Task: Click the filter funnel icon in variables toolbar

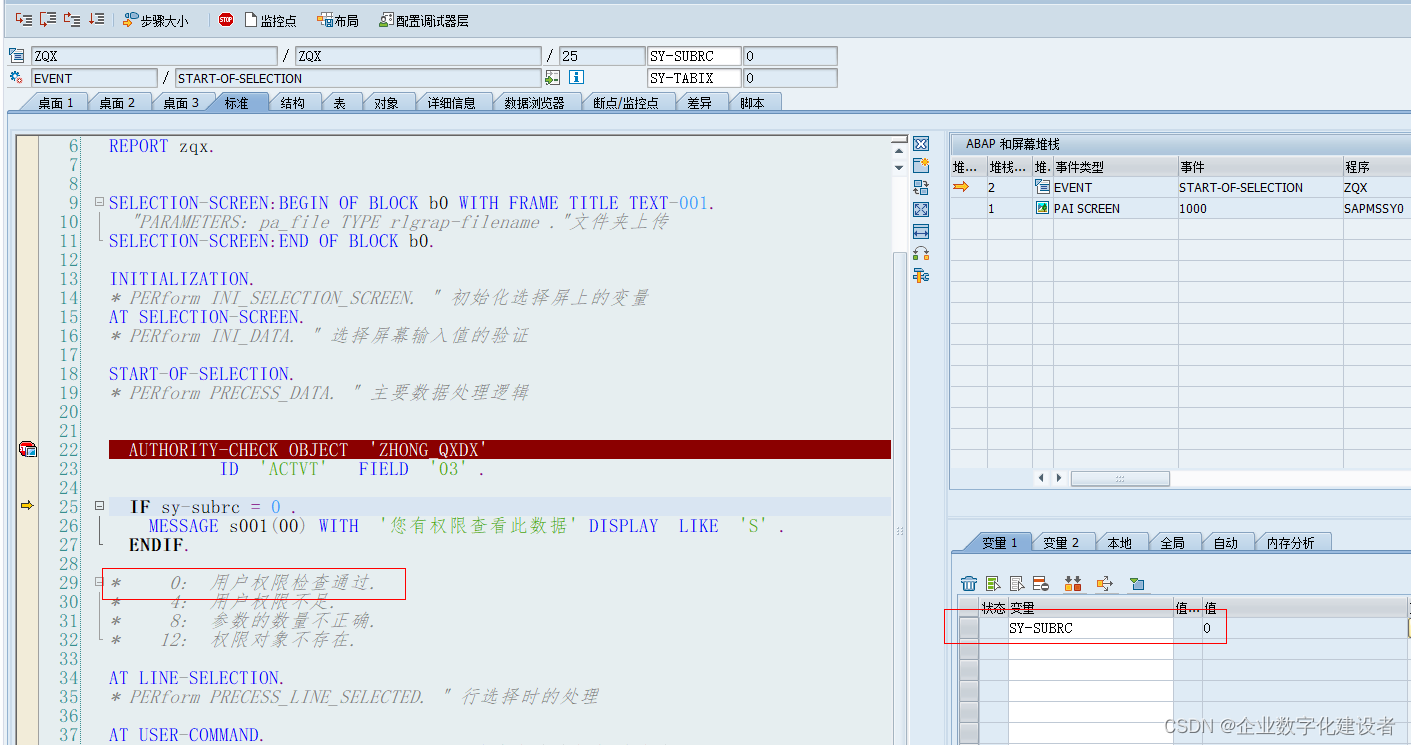Action: pyautogui.click(x=1138, y=583)
